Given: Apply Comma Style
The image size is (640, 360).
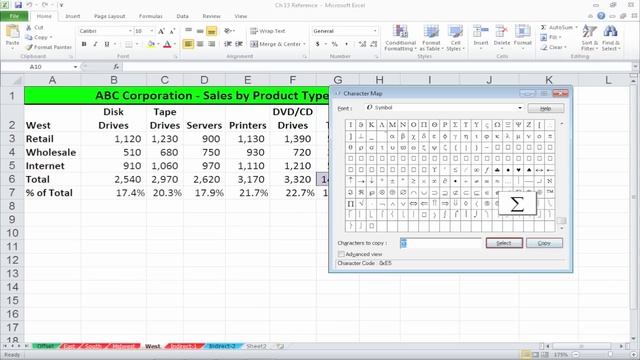Looking at the screenshot, I should tap(347, 44).
